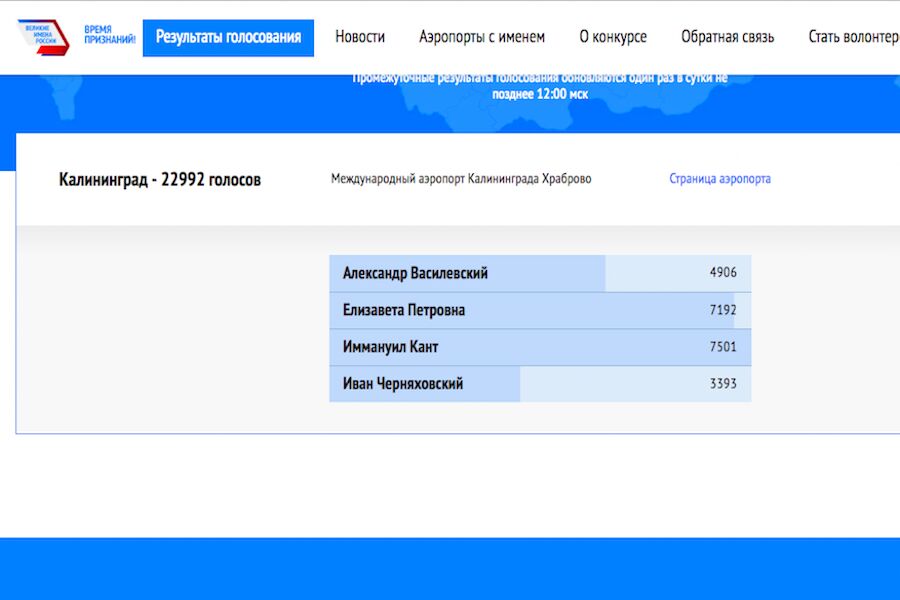Select О конкурсе in the navigation

613,37
